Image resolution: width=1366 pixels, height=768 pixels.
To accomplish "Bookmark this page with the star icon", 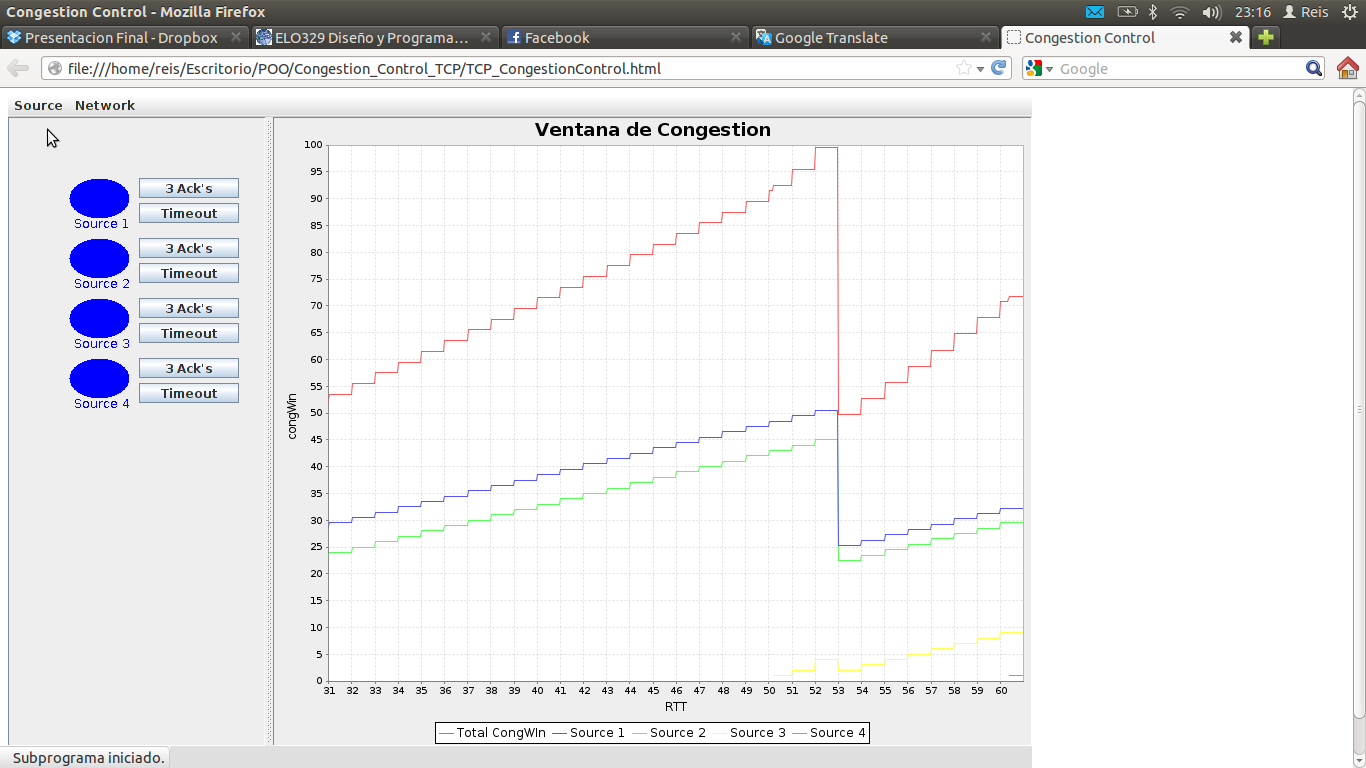I will pyautogui.click(x=963, y=68).
